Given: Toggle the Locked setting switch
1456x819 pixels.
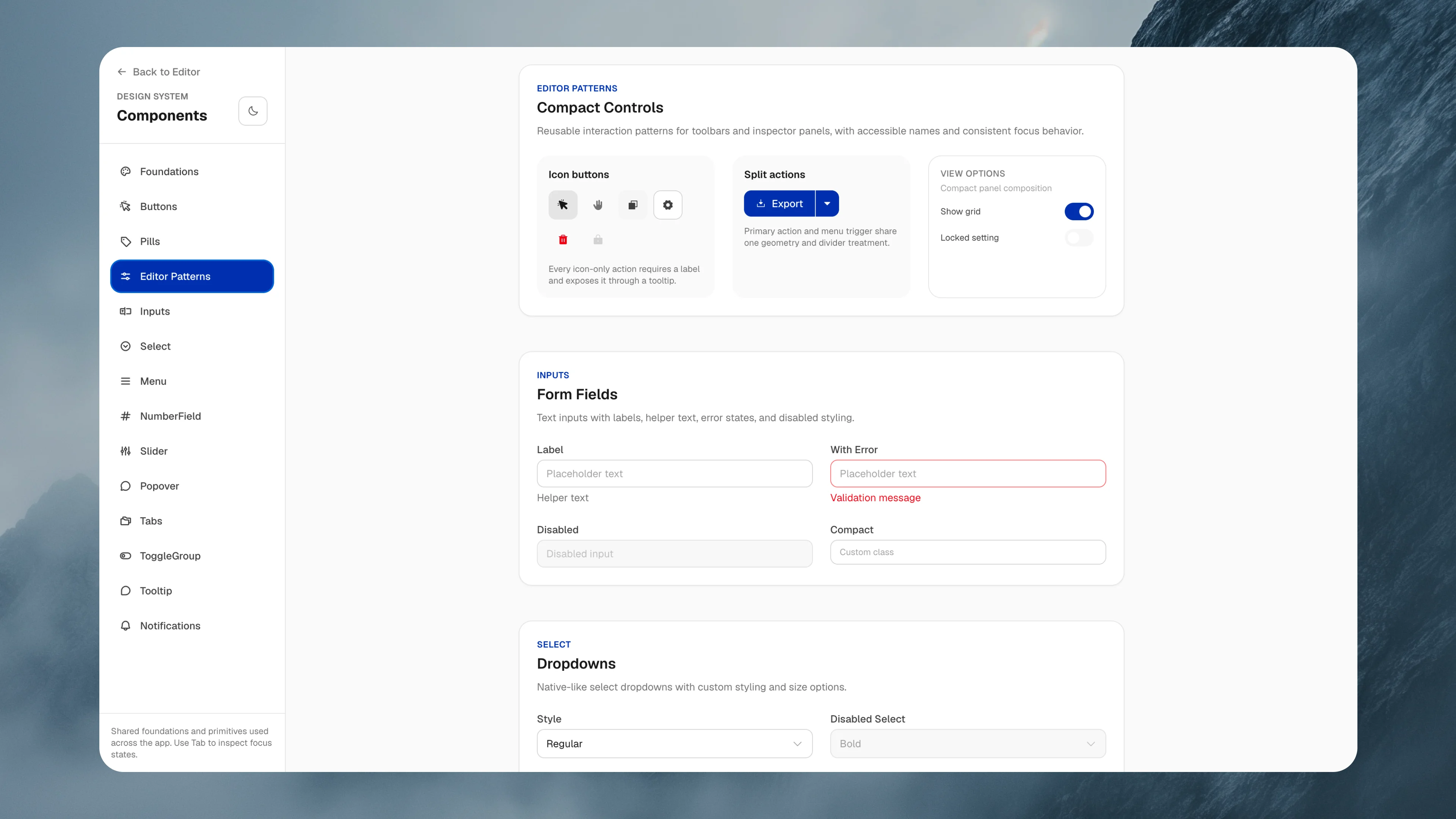Looking at the screenshot, I should pyautogui.click(x=1078, y=238).
